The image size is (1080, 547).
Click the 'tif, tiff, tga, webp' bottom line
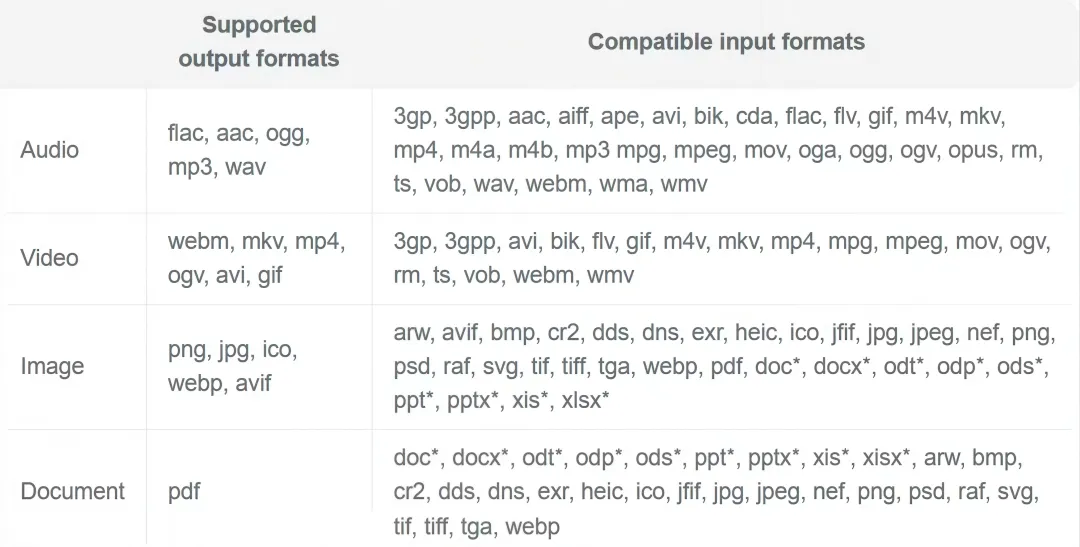coord(477,527)
